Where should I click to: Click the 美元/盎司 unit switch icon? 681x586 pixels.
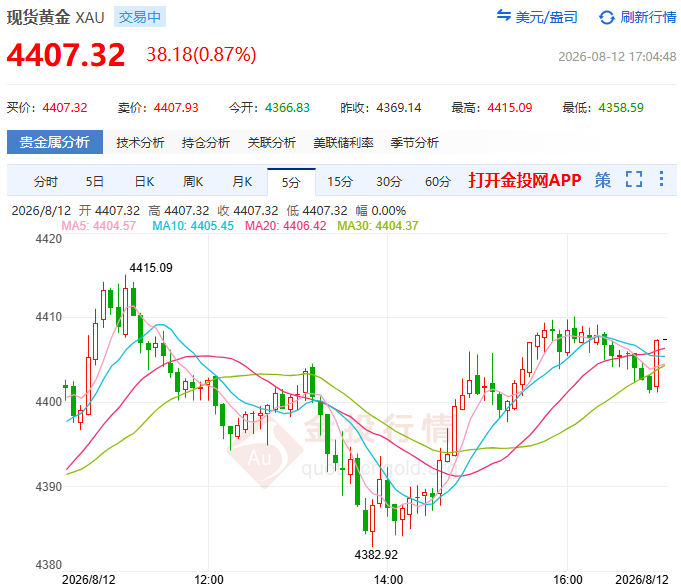503,16
